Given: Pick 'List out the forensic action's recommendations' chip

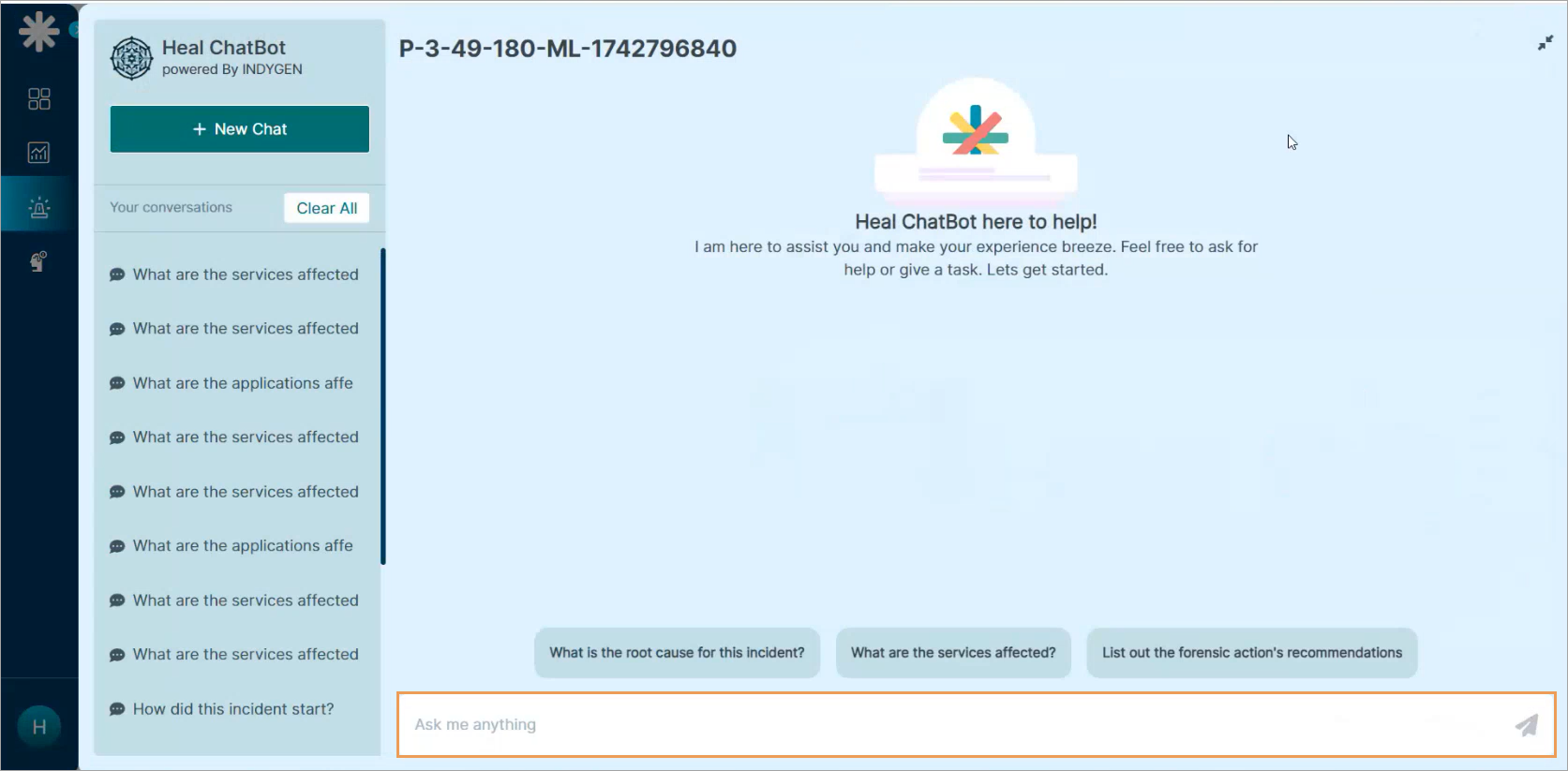Looking at the screenshot, I should pyautogui.click(x=1251, y=653).
